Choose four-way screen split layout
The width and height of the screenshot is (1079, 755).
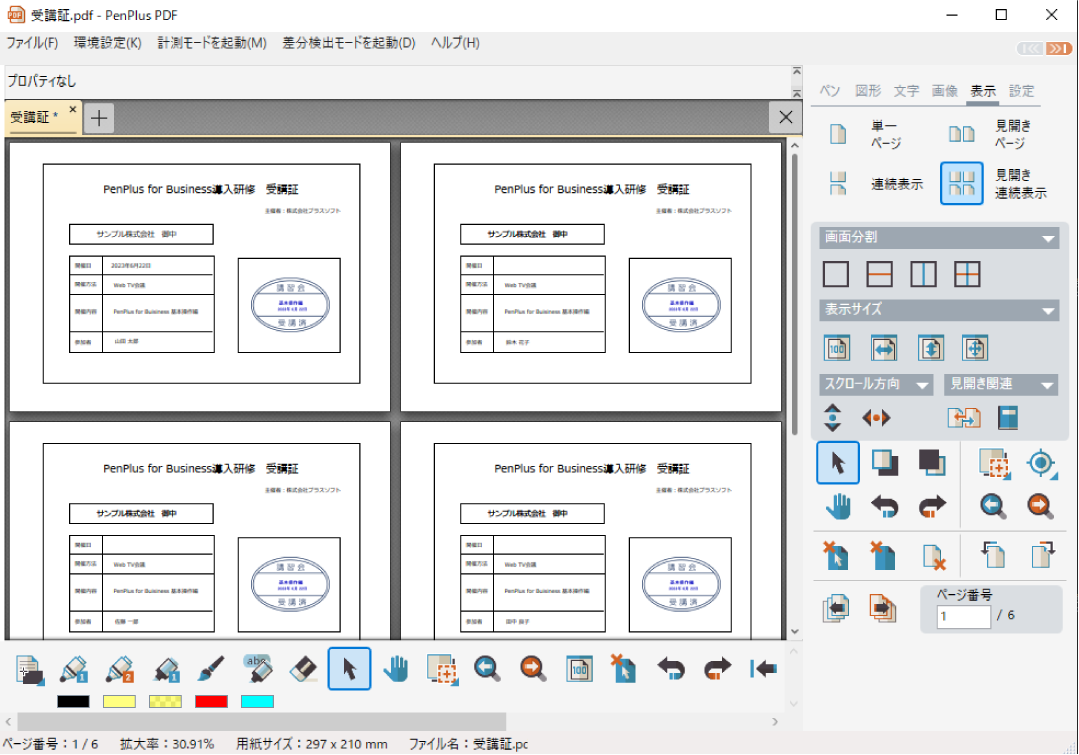click(967, 274)
